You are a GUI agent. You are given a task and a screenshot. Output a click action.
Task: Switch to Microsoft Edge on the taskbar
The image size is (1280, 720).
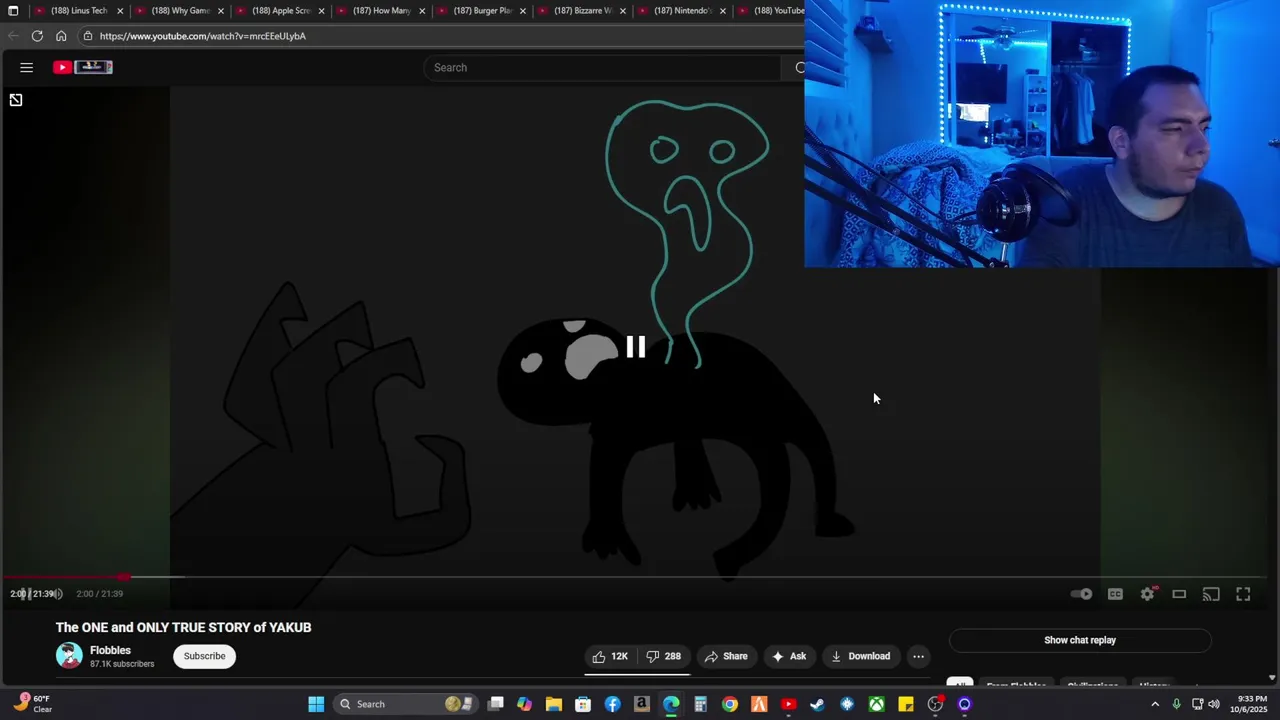[x=671, y=704]
